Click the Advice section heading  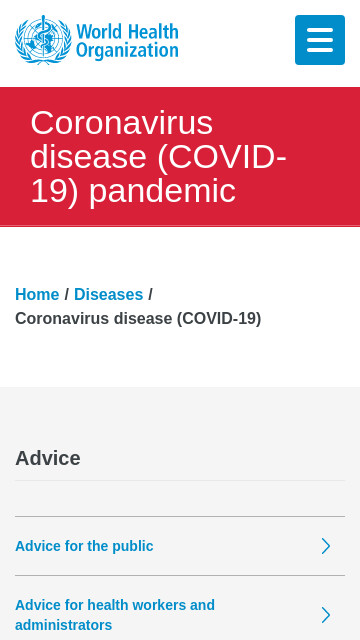[x=48, y=458]
